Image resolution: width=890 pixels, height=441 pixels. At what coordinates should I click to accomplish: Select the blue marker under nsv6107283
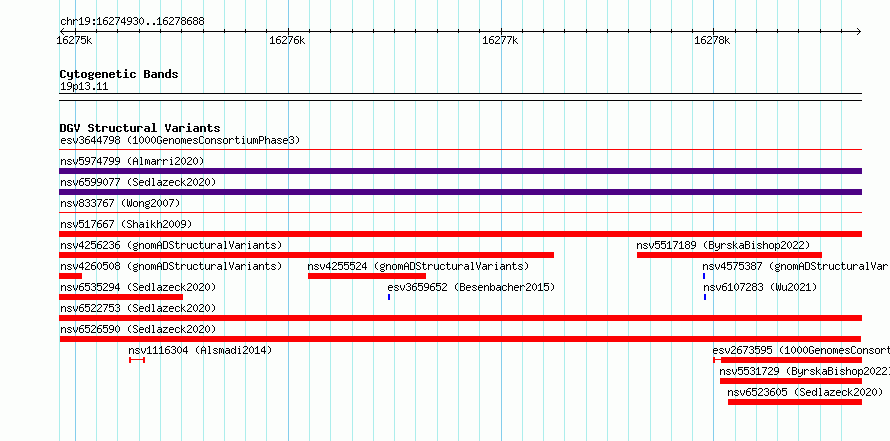pyautogui.click(x=705, y=297)
